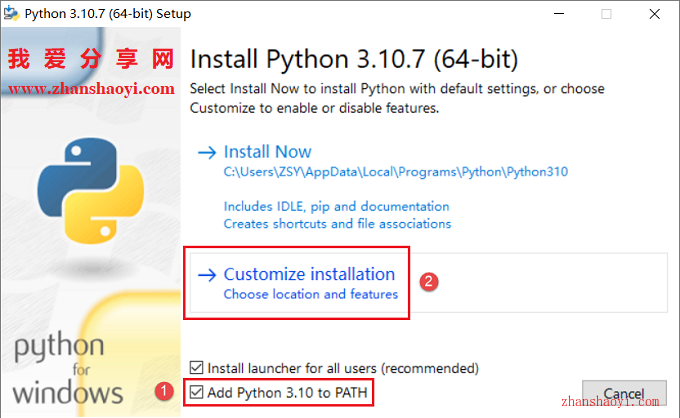
Task: Click the red numbered marker 2
Action: click(428, 282)
